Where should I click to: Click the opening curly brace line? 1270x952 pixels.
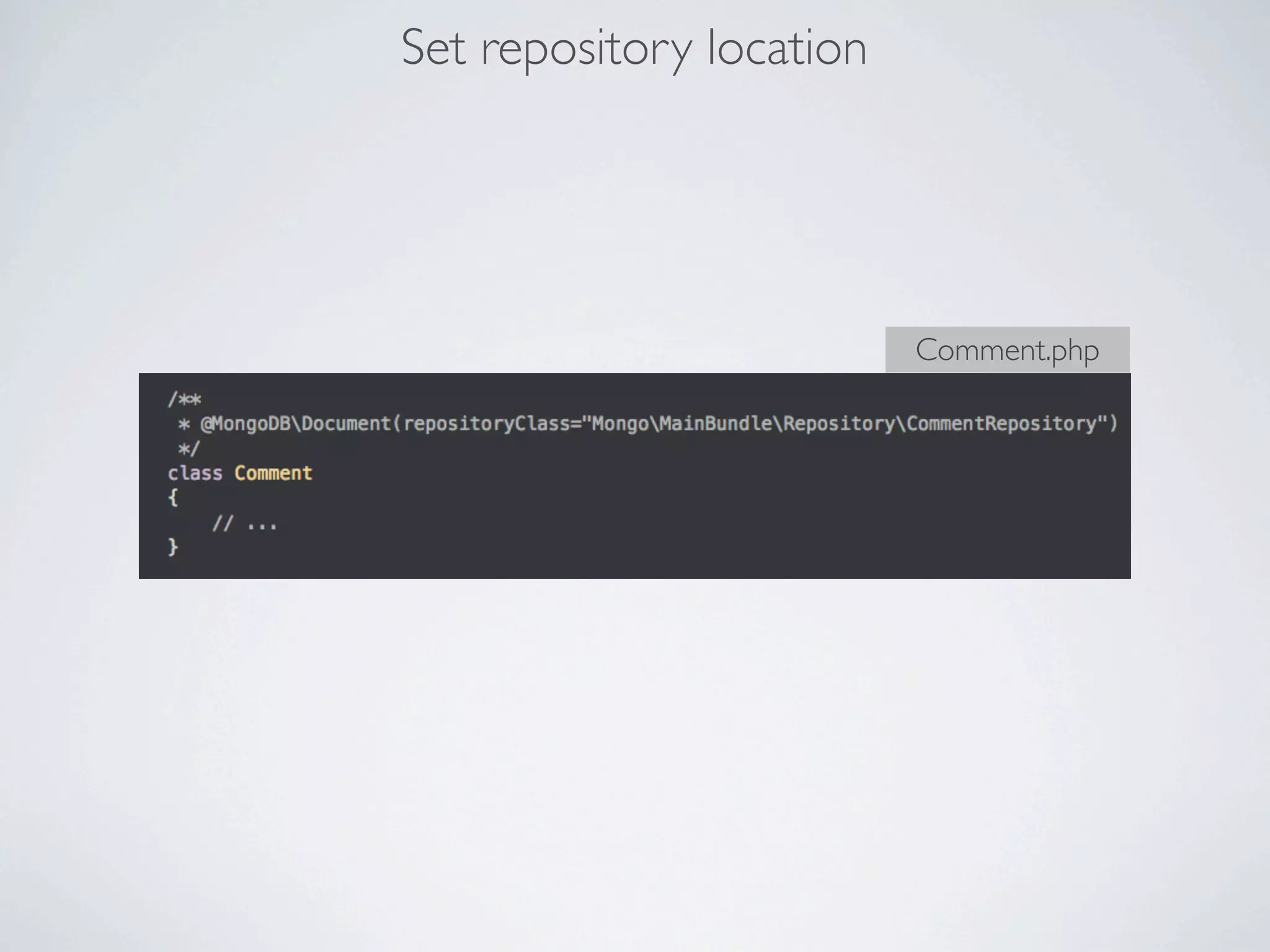click(x=173, y=498)
